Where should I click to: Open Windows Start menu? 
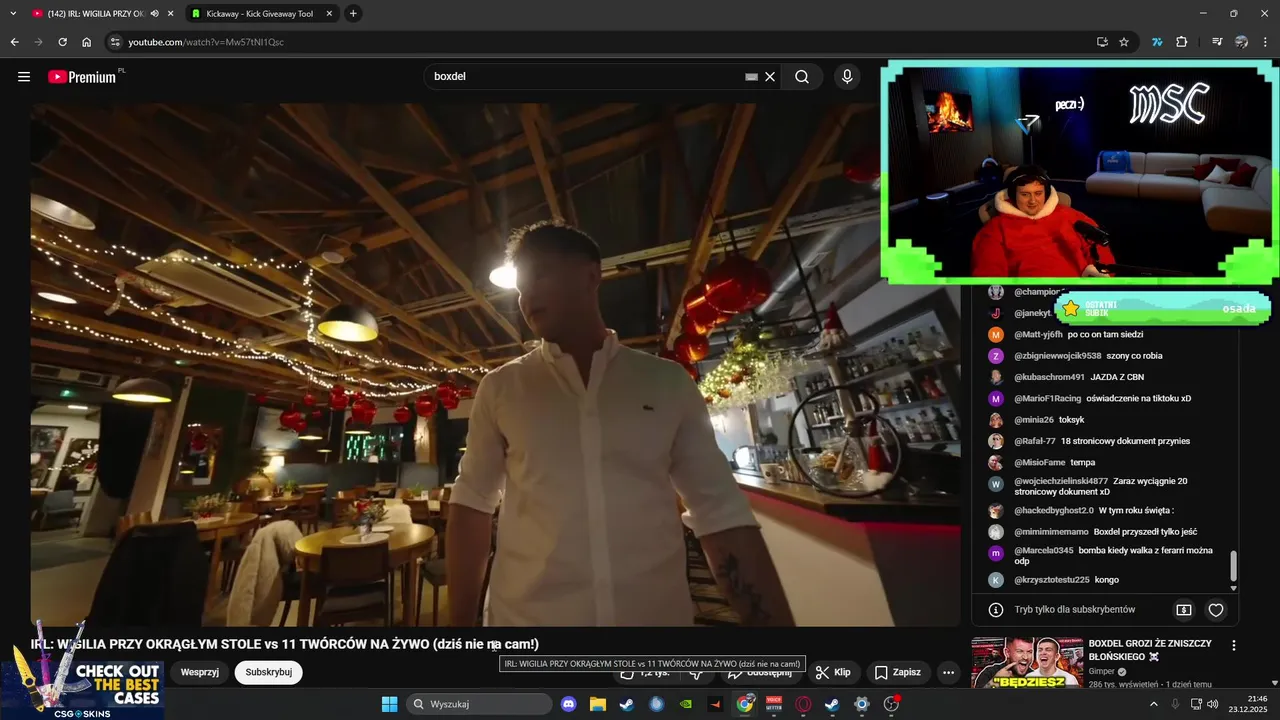coord(390,704)
